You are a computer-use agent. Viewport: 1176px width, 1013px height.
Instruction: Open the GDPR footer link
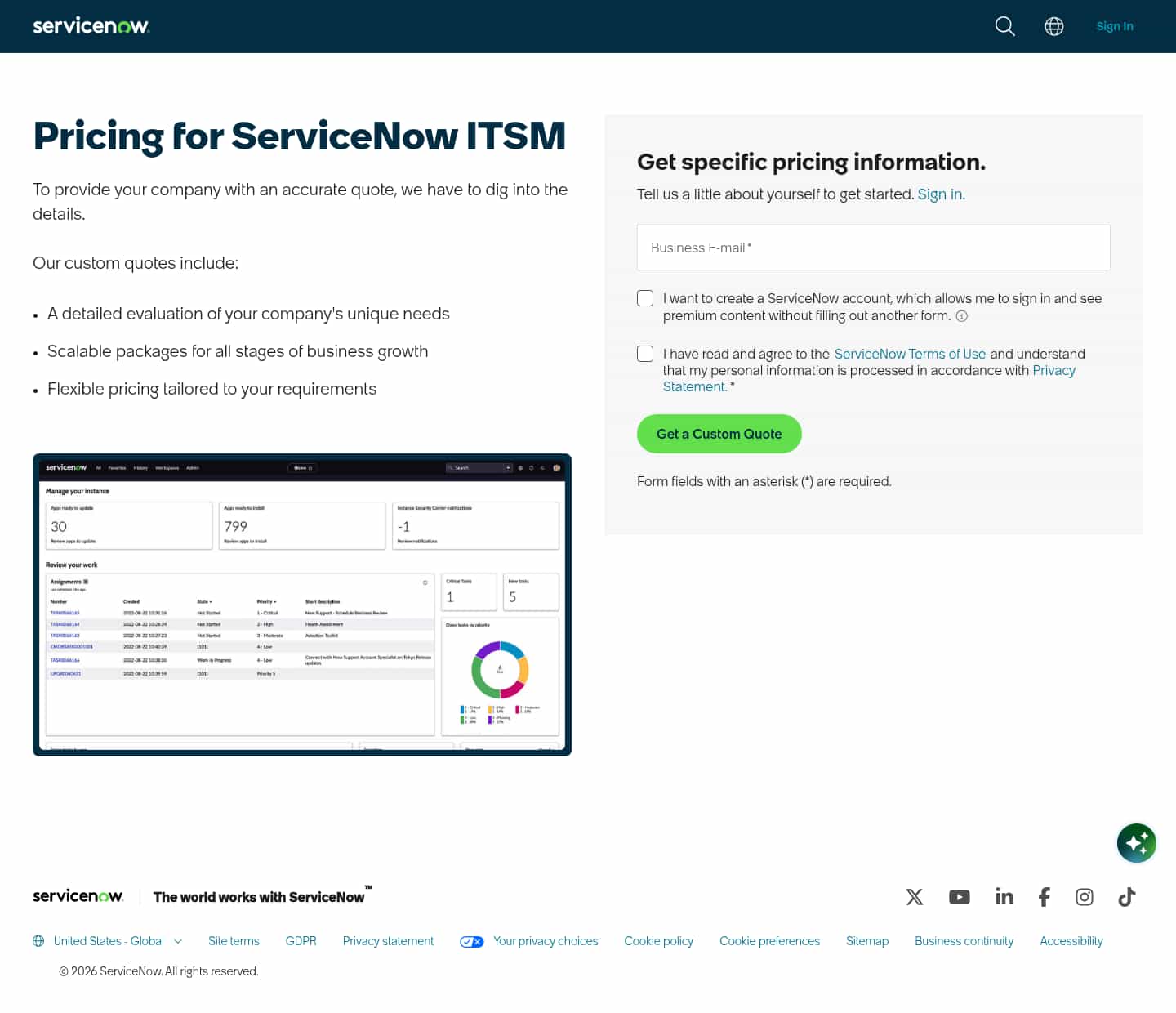[x=301, y=941]
